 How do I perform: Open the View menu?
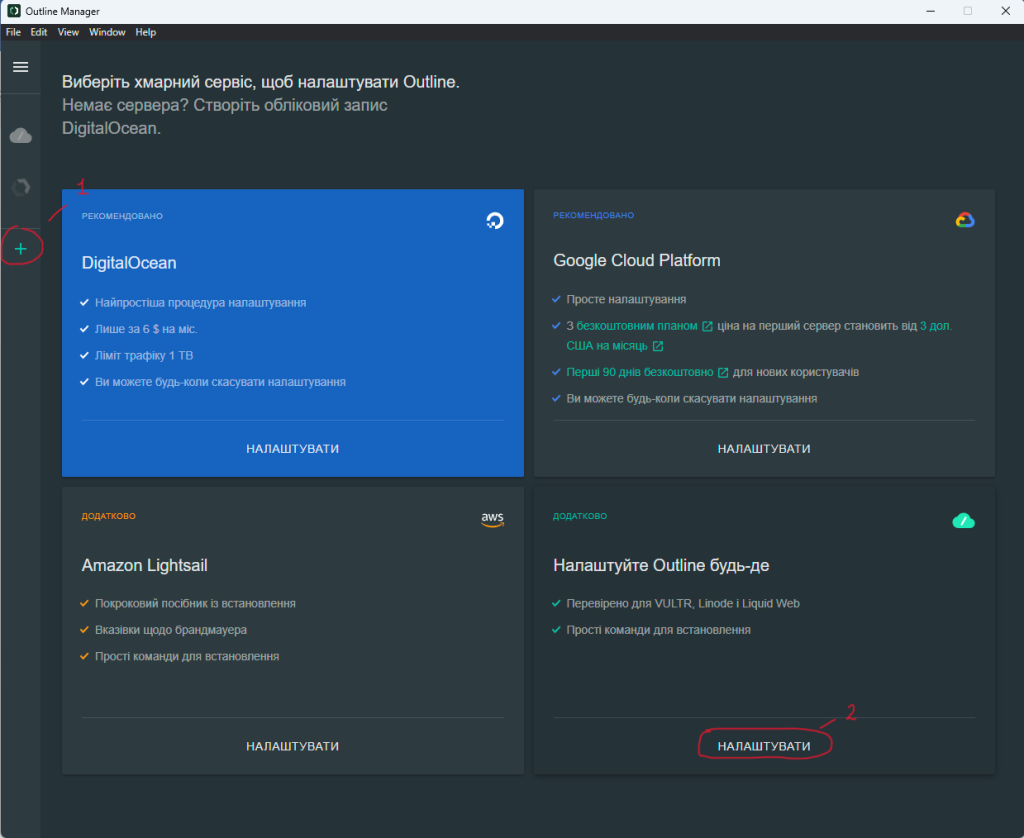68,32
